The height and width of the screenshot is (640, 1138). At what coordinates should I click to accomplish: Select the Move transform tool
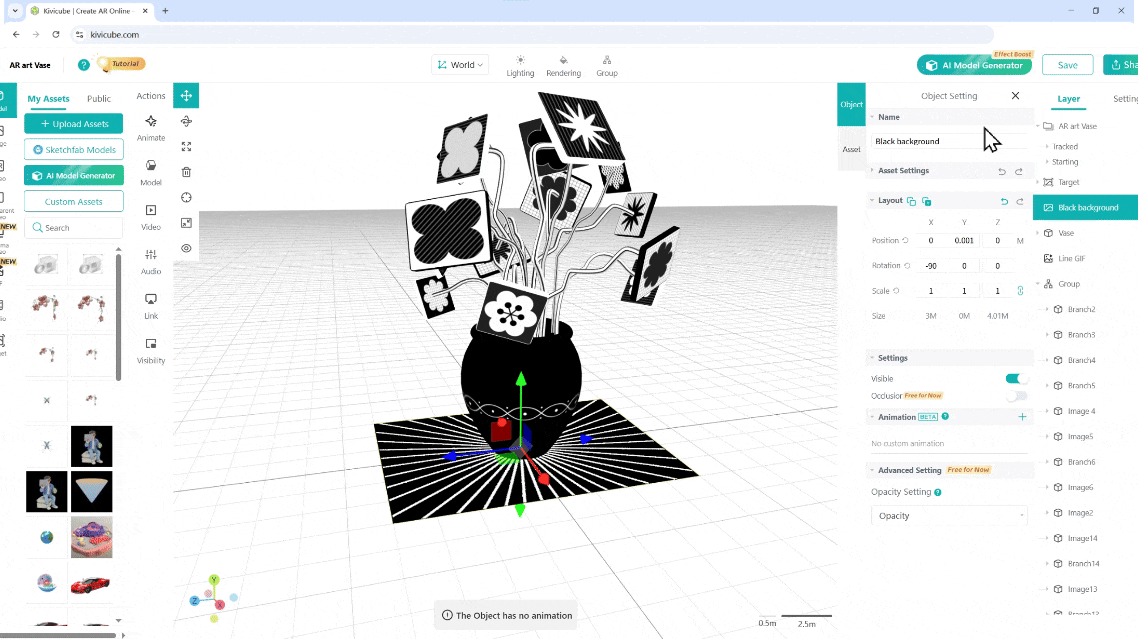coord(186,96)
